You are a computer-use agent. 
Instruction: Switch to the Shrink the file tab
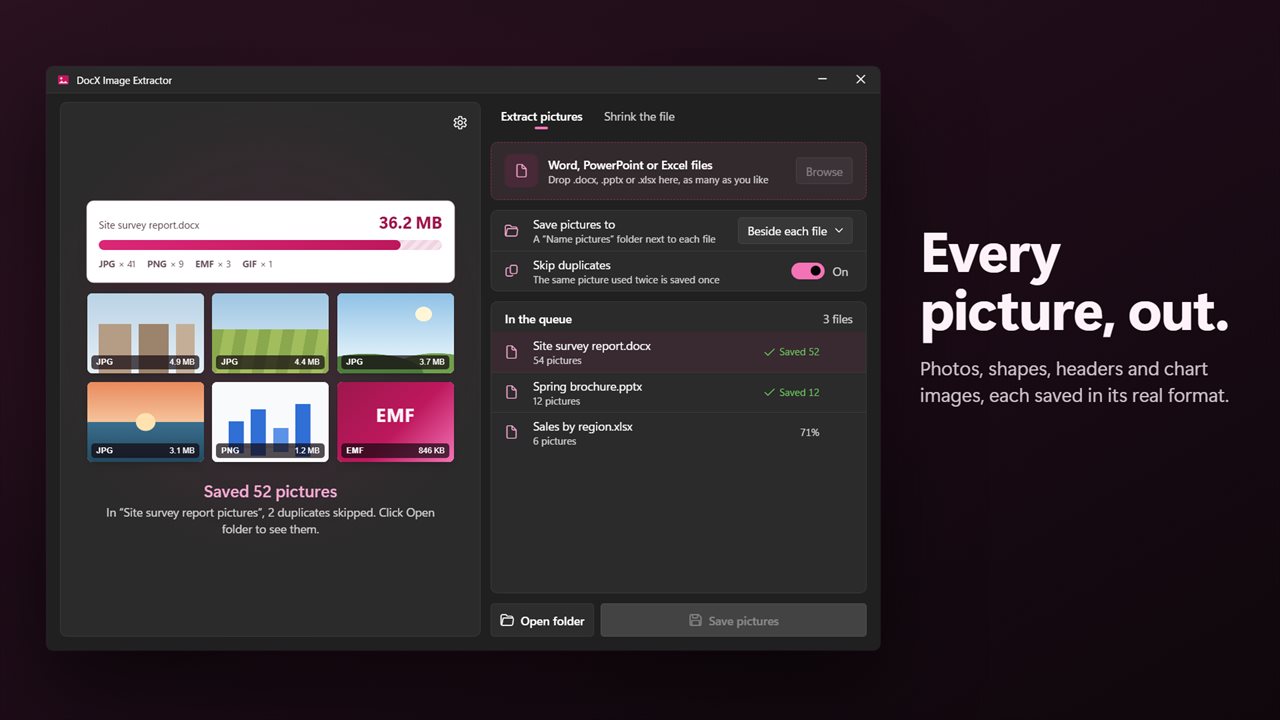(639, 117)
